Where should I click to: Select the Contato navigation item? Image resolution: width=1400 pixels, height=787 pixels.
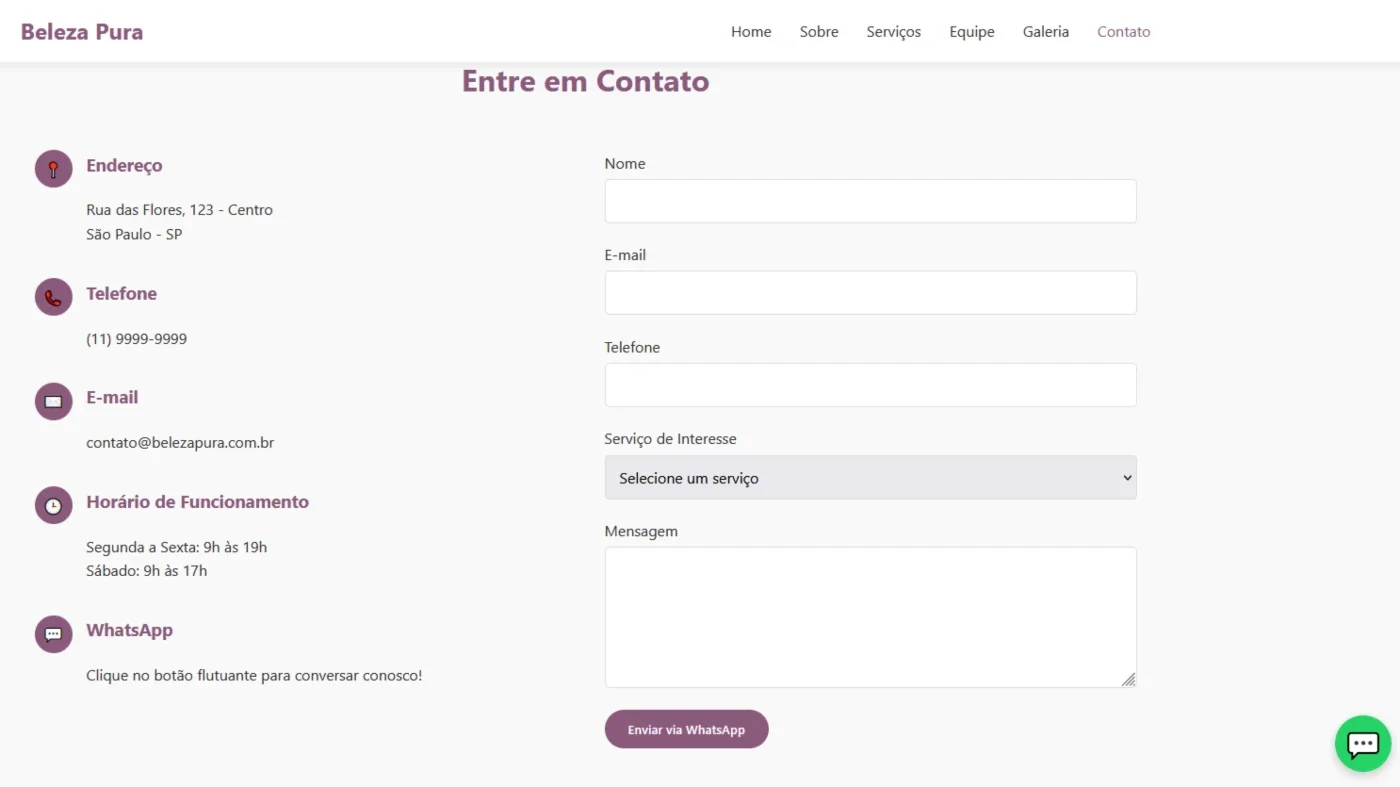[x=1124, y=32]
